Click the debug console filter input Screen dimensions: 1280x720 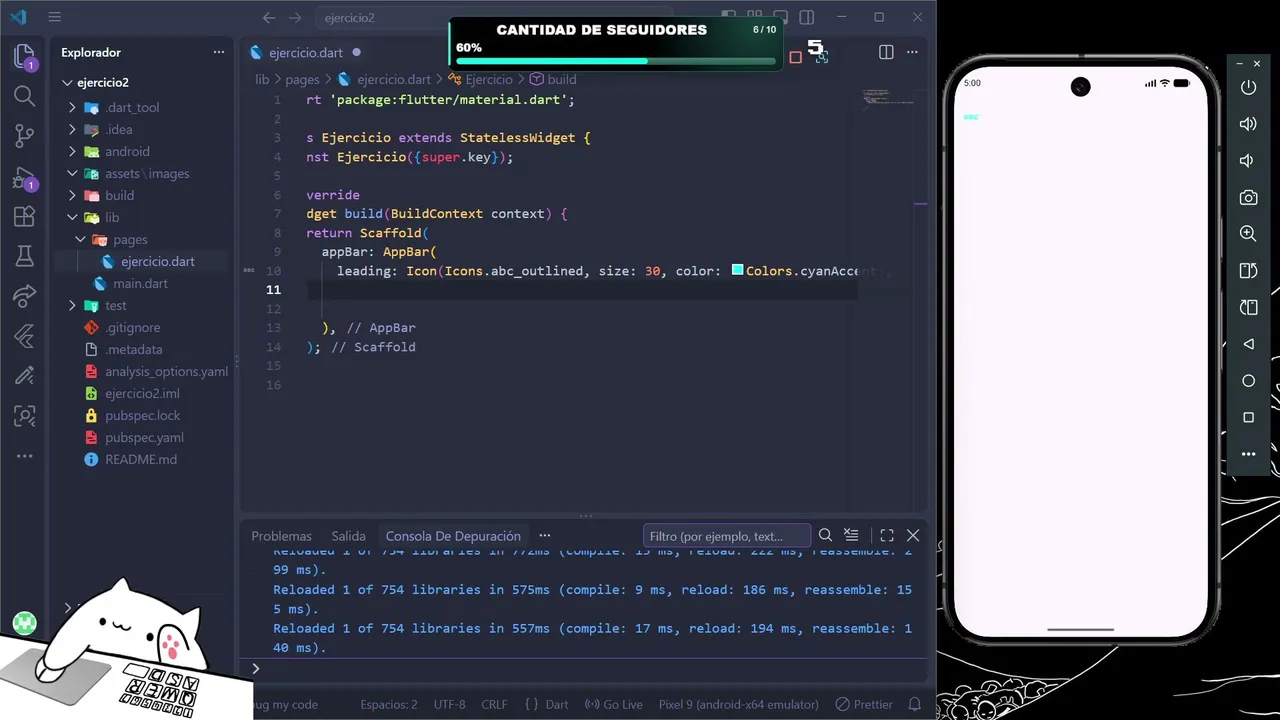[x=726, y=536]
